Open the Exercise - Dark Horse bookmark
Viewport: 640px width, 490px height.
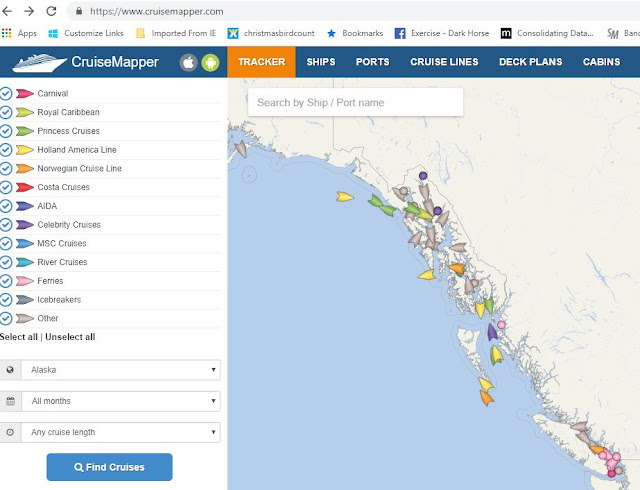click(442, 33)
